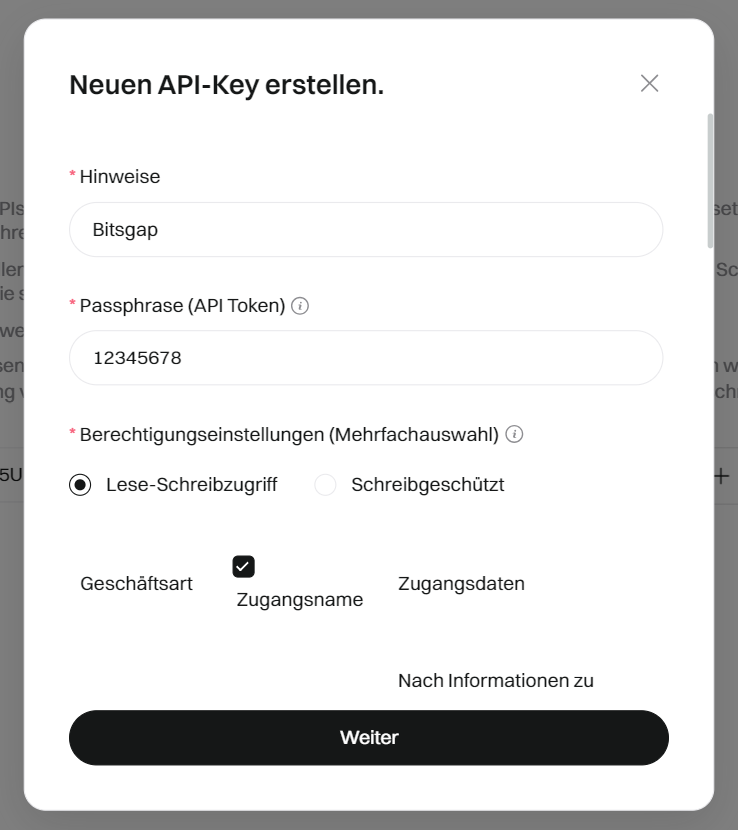Click the Passphrase field showing 12345678
Screen dimensions: 738x830
(365, 358)
